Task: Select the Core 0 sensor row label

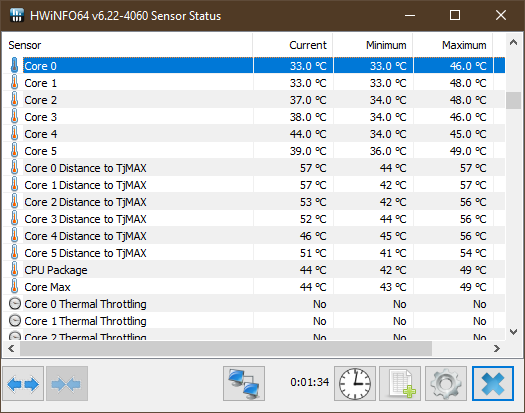Action: point(41,66)
